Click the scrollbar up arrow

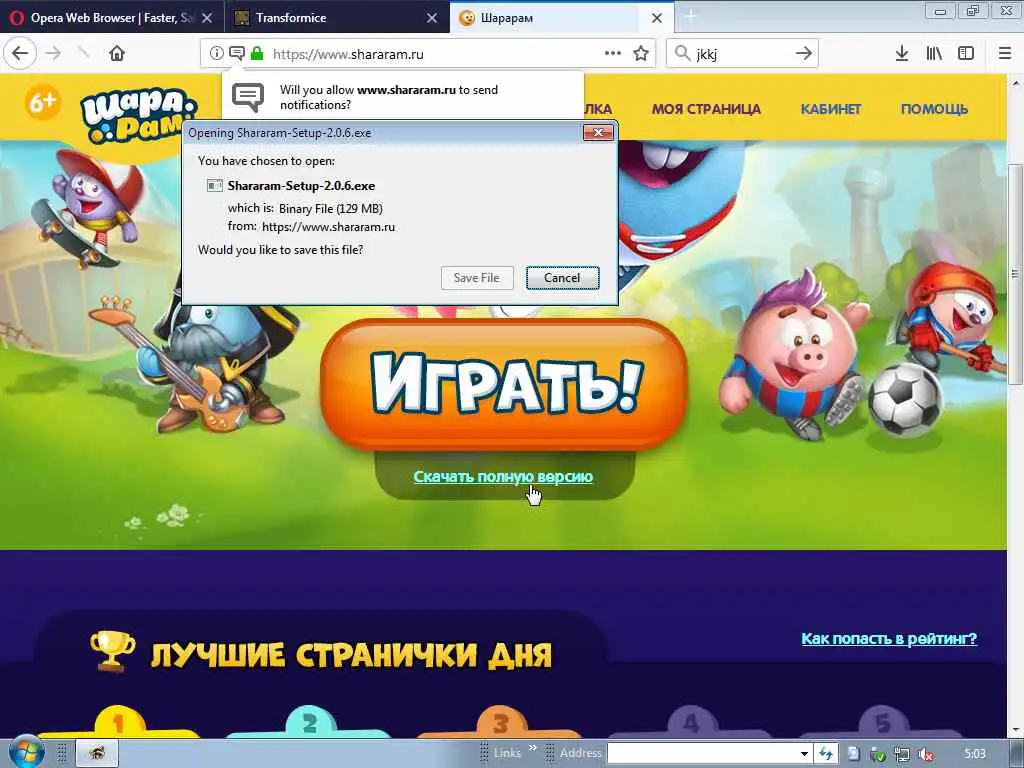[x=1016, y=83]
